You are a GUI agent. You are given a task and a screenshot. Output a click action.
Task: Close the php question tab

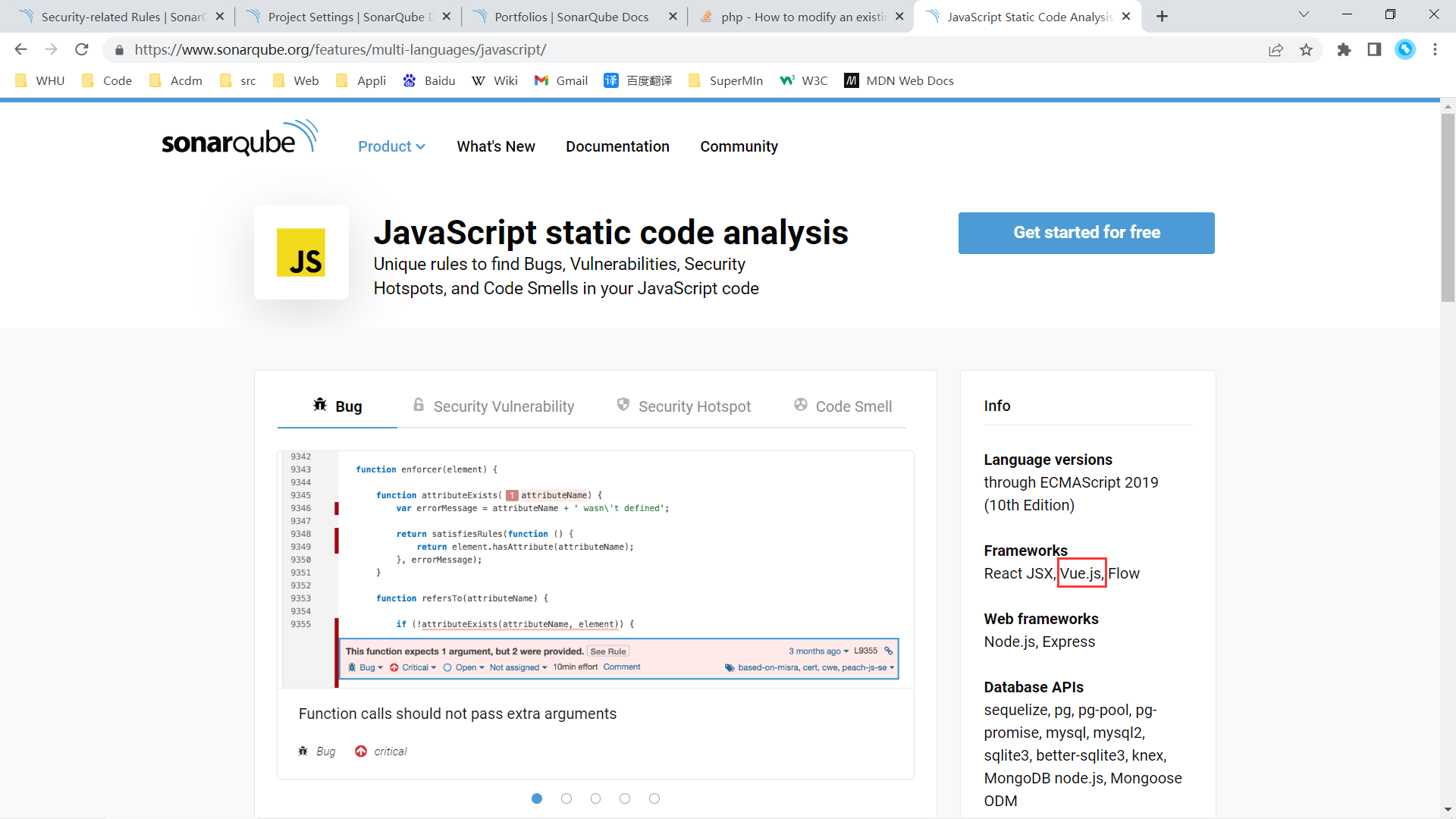pyautogui.click(x=899, y=17)
